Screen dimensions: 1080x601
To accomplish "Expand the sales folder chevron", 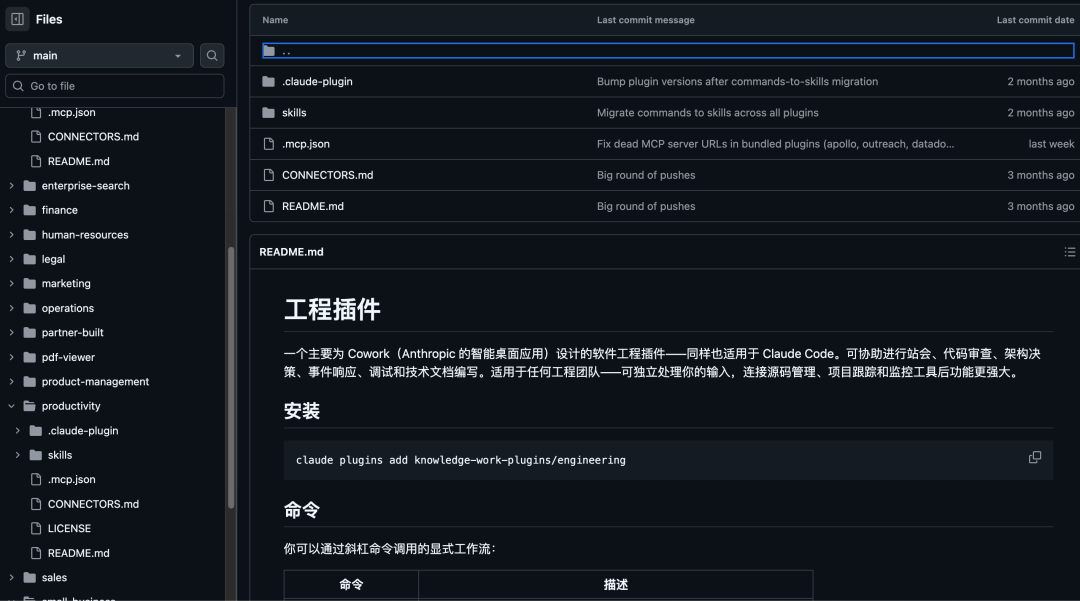I will tap(12, 578).
